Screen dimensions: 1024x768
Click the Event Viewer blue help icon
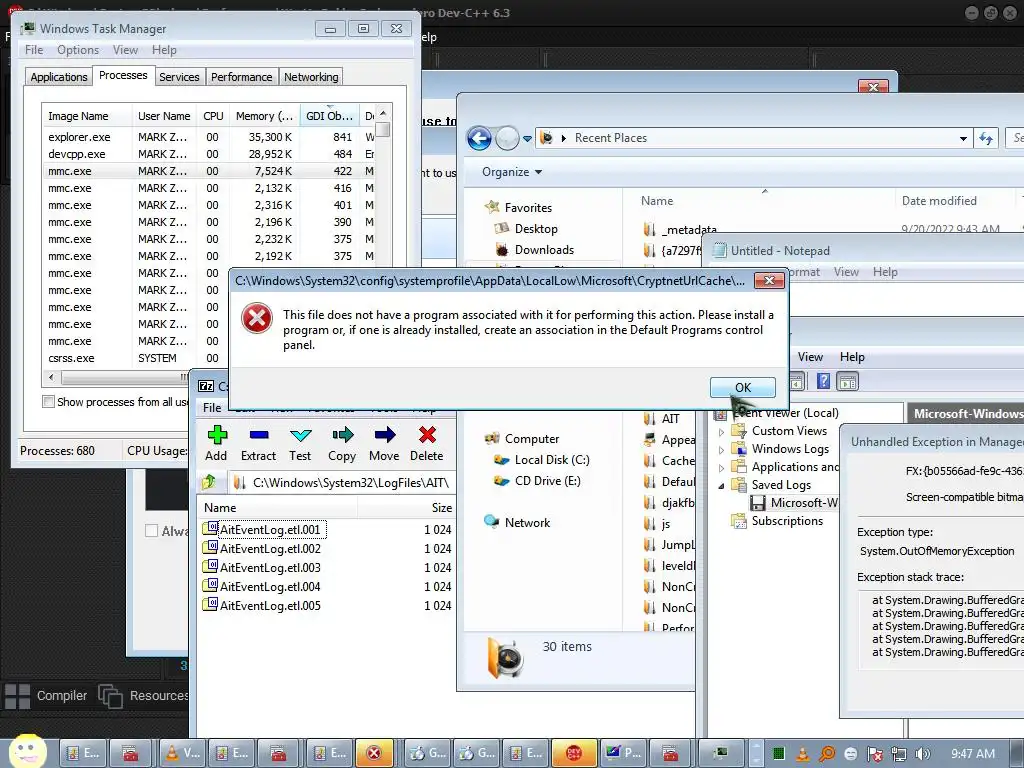pos(824,381)
